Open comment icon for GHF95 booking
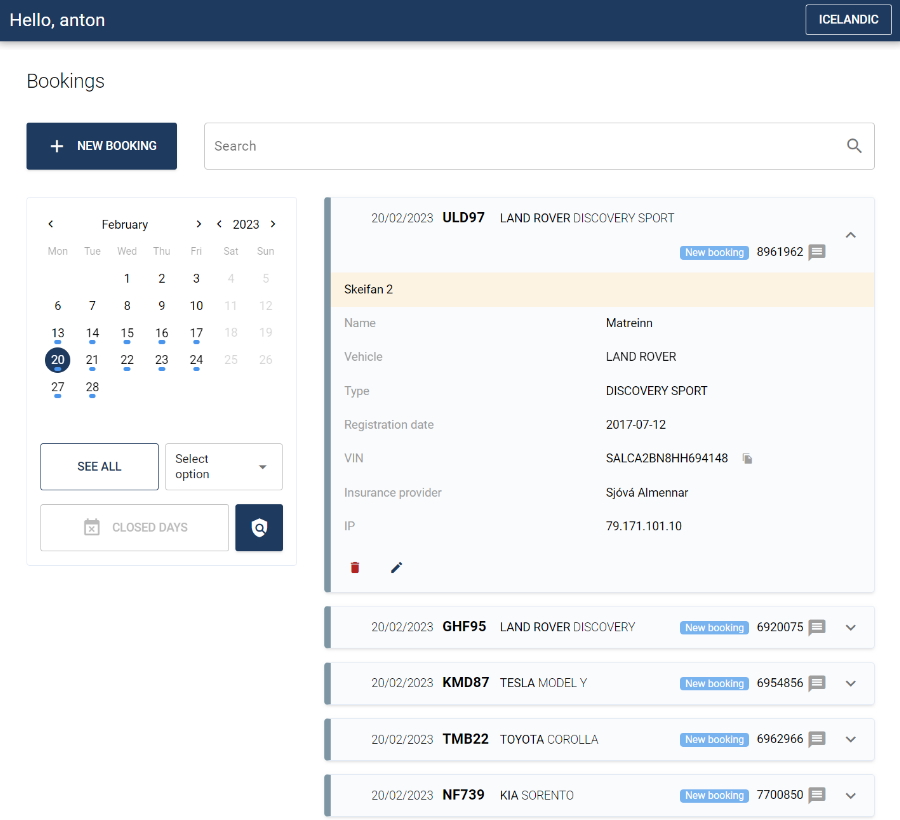Viewport: 900px width, 820px height. (x=817, y=627)
